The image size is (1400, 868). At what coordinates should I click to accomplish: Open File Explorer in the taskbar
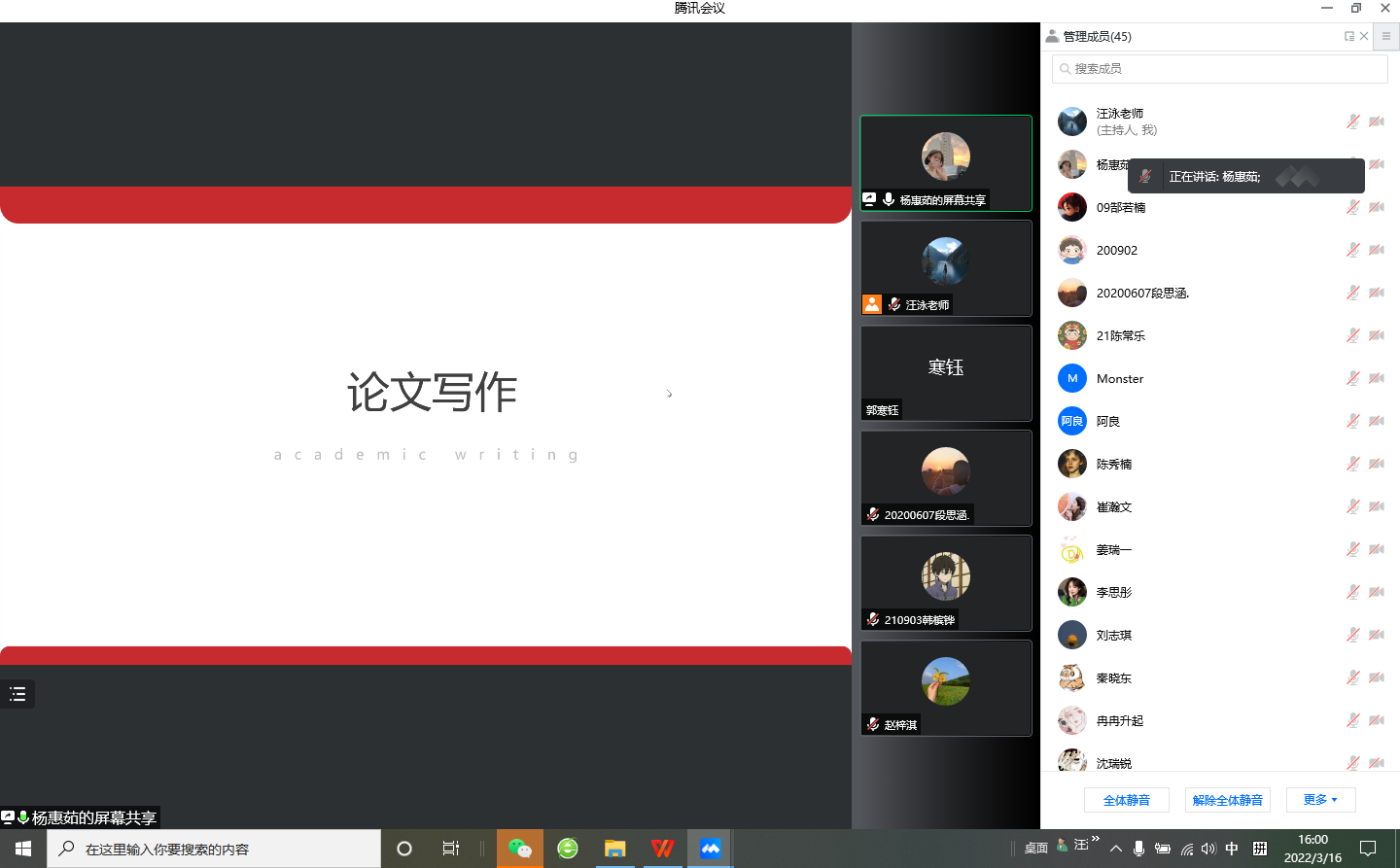point(614,849)
